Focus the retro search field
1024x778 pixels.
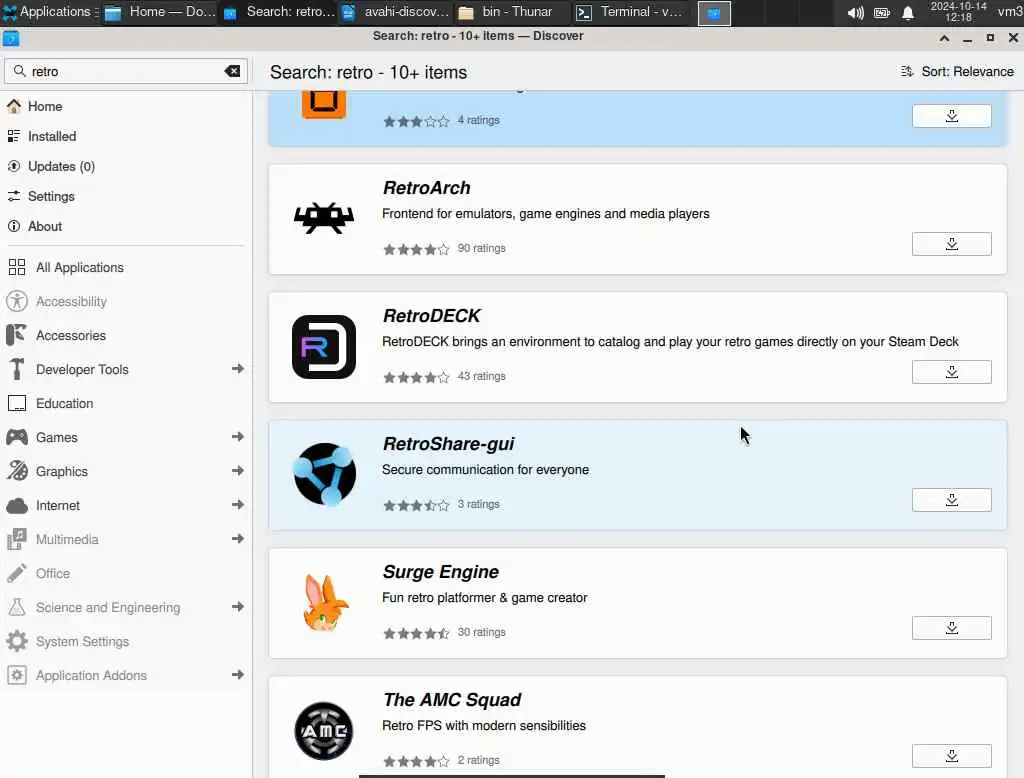pyautogui.click(x=126, y=71)
